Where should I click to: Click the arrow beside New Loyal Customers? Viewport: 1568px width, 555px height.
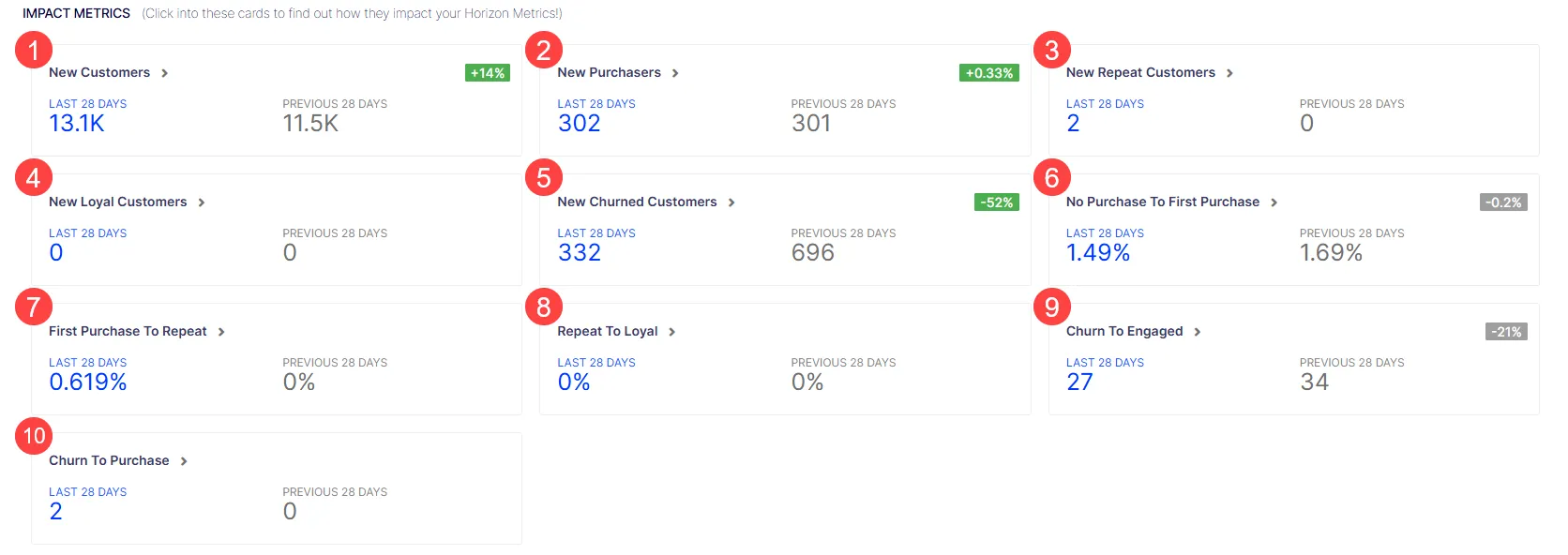[x=202, y=202]
